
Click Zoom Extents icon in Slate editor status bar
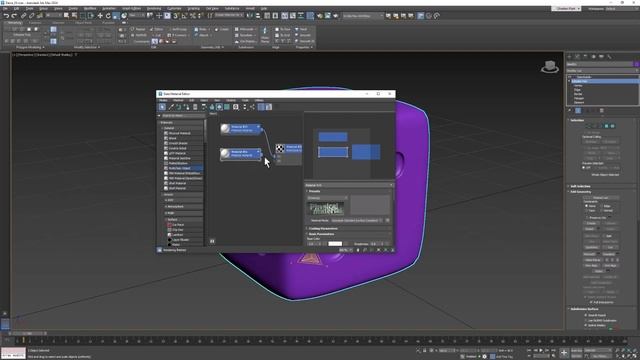coord(378,250)
